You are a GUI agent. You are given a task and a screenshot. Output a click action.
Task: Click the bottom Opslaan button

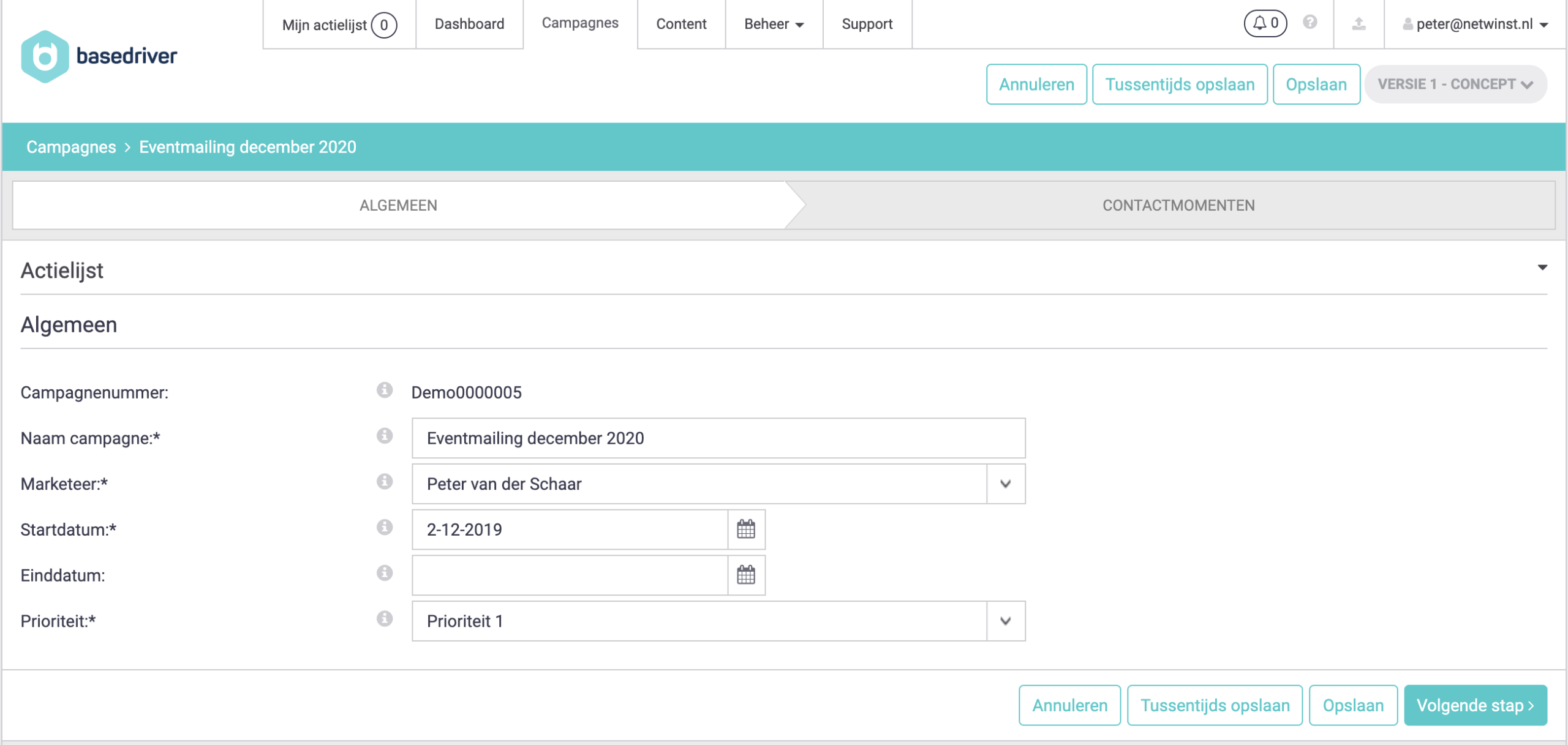(1353, 705)
